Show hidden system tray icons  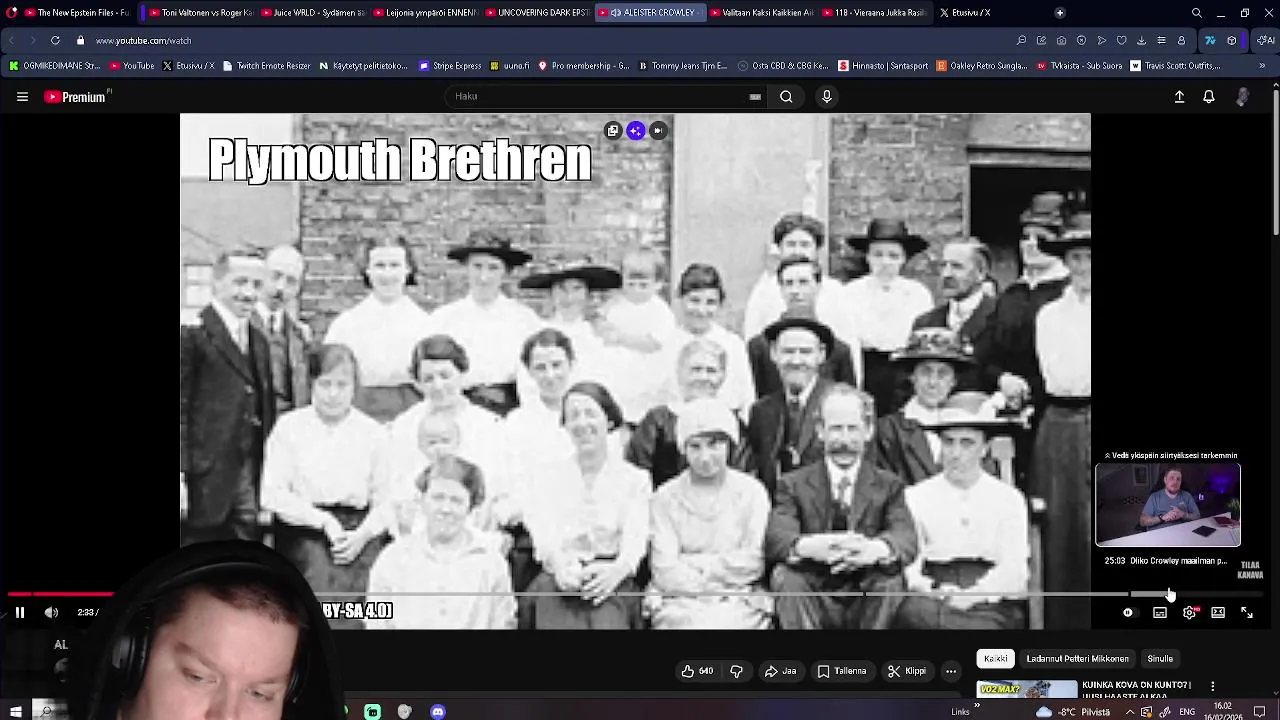pos(1129,712)
